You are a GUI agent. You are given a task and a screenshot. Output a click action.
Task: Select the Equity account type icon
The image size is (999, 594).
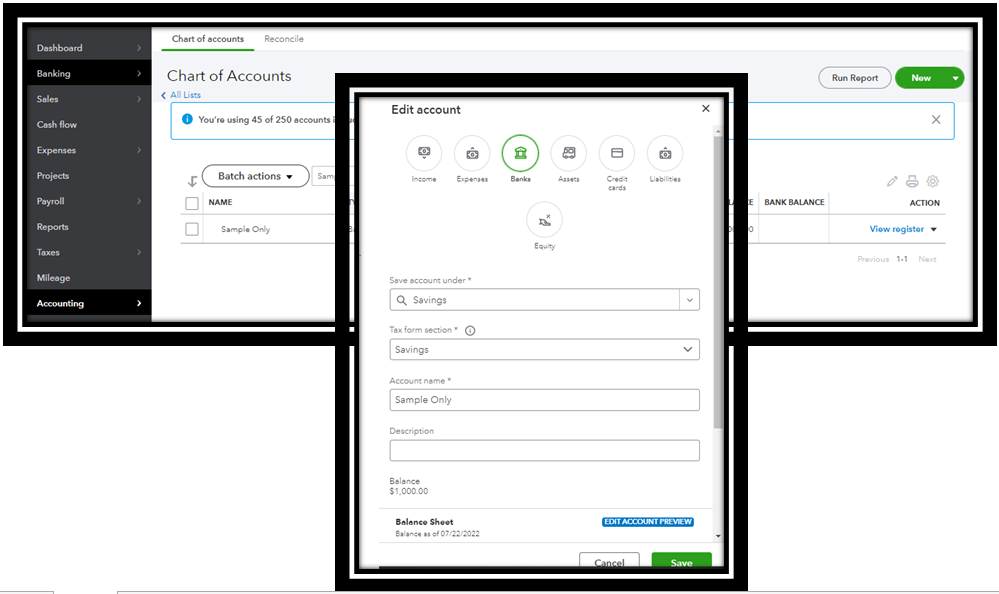pyautogui.click(x=545, y=220)
